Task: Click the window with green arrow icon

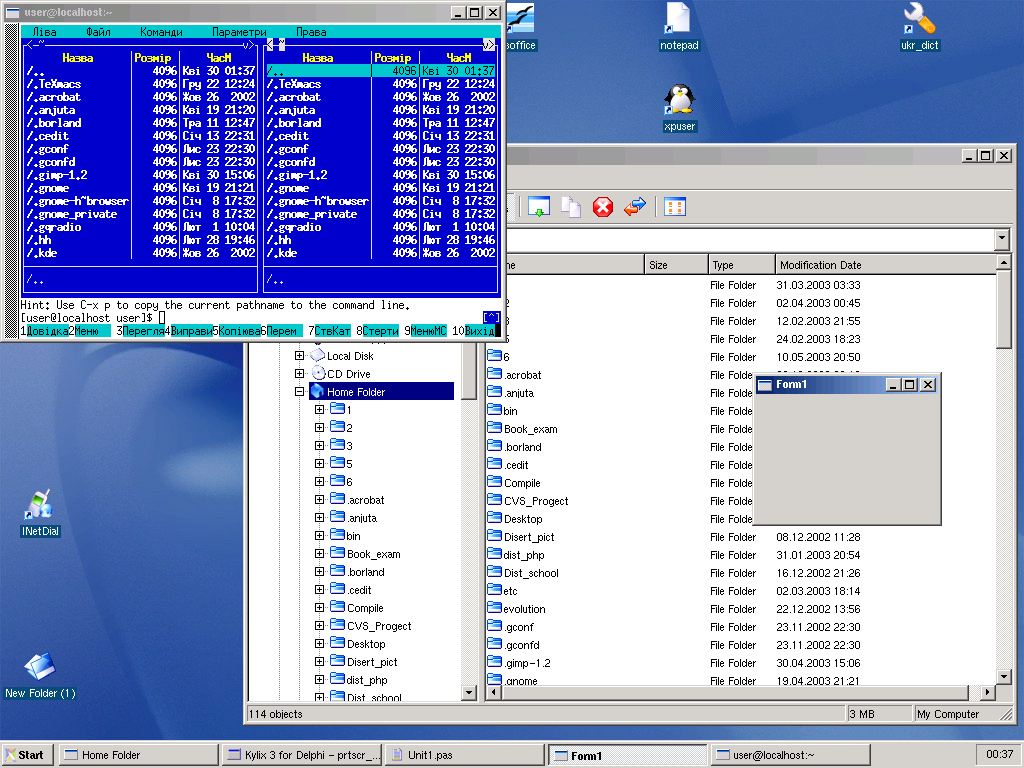Action: [x=539, y=207]
